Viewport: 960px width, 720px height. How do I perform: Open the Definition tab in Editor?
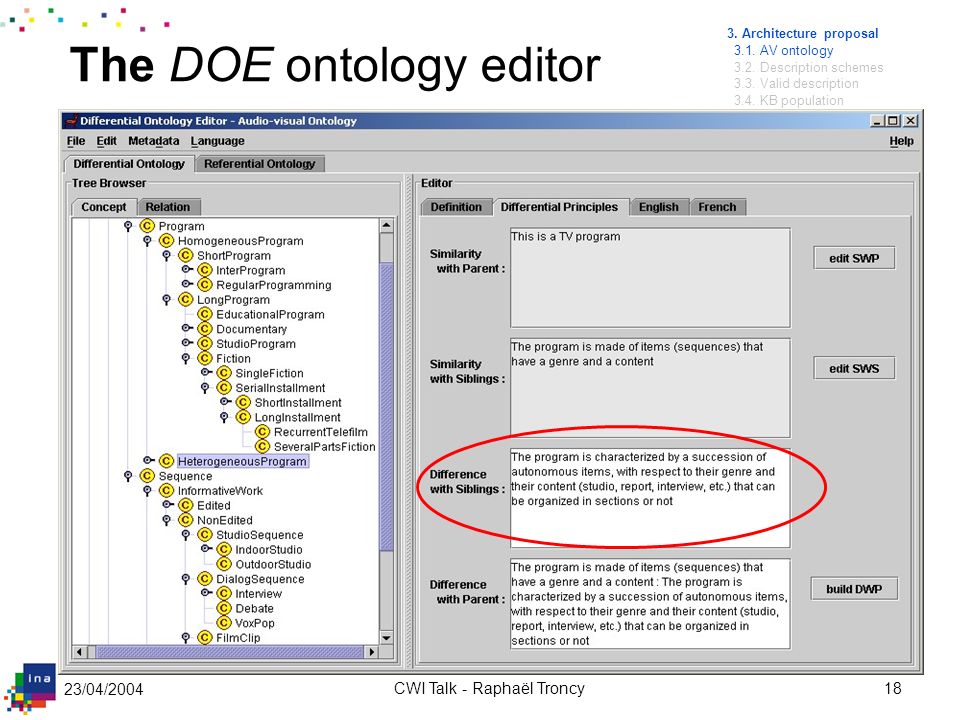(x=456, y=207)
